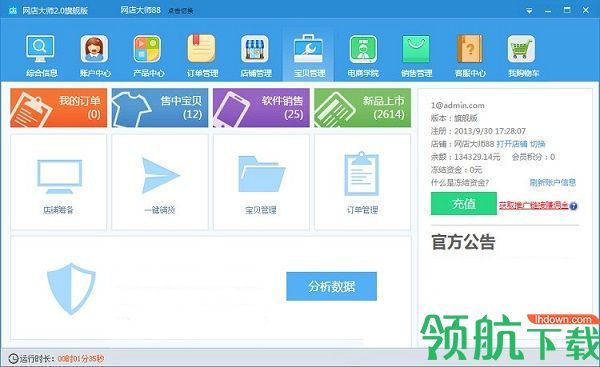
Task: Open the title bar dropdown menu arrow
Action: (529, 11)
